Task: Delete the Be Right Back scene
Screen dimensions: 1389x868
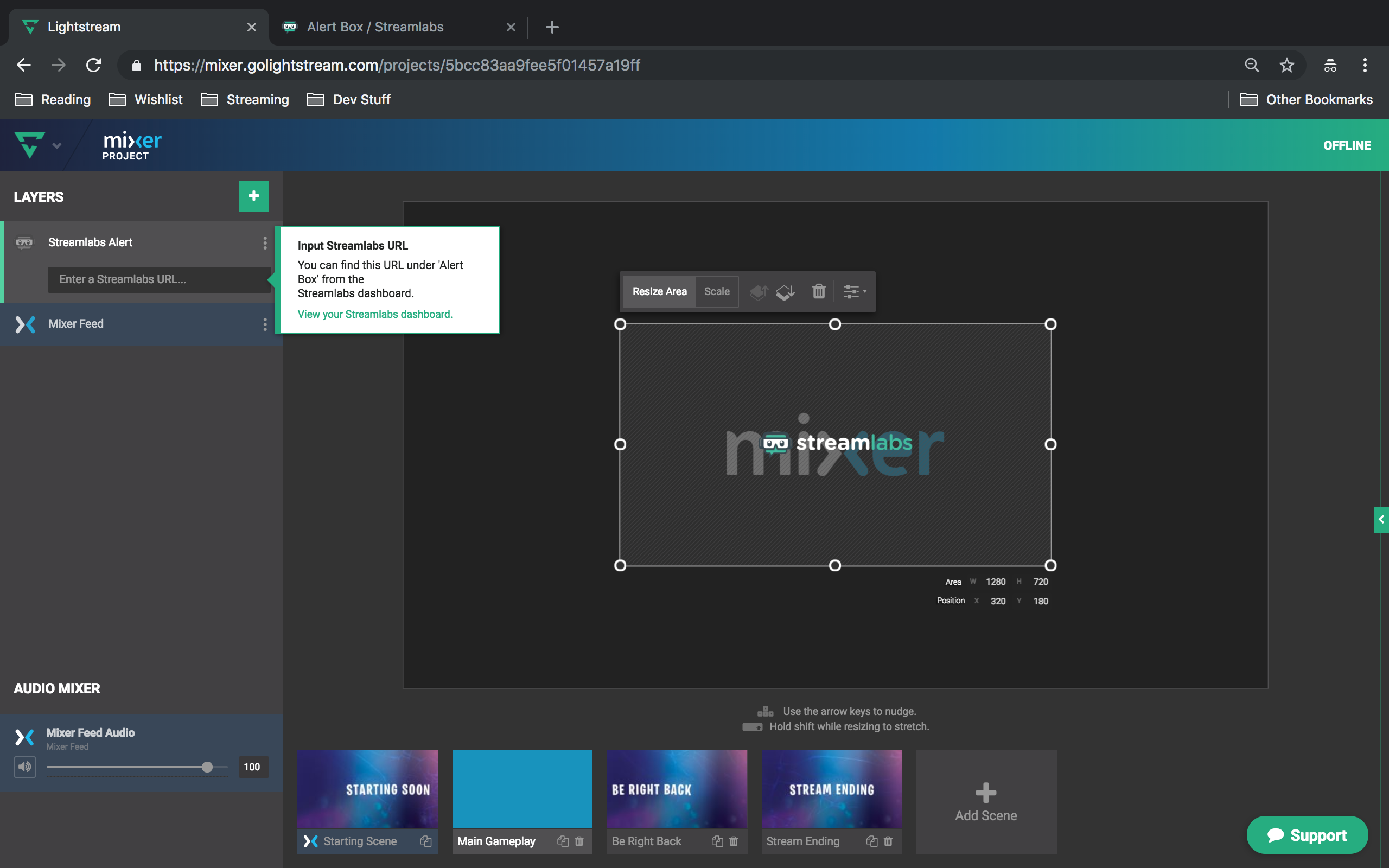Action: [734, 841]
